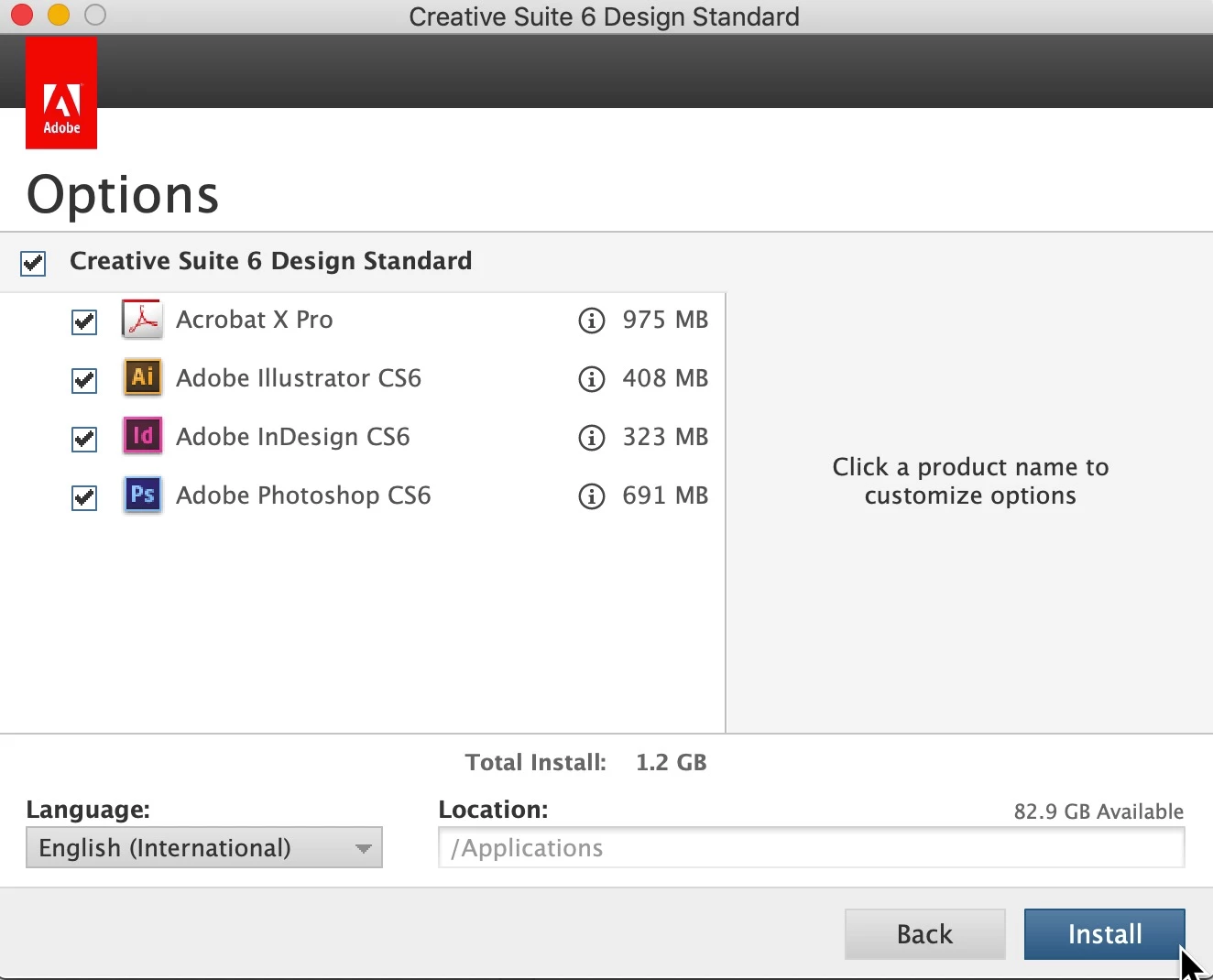This screenshot has width=1213, height=980.
Task: Click the Adobe Photoshop Ps icon
Action: (x=142, y=495)
